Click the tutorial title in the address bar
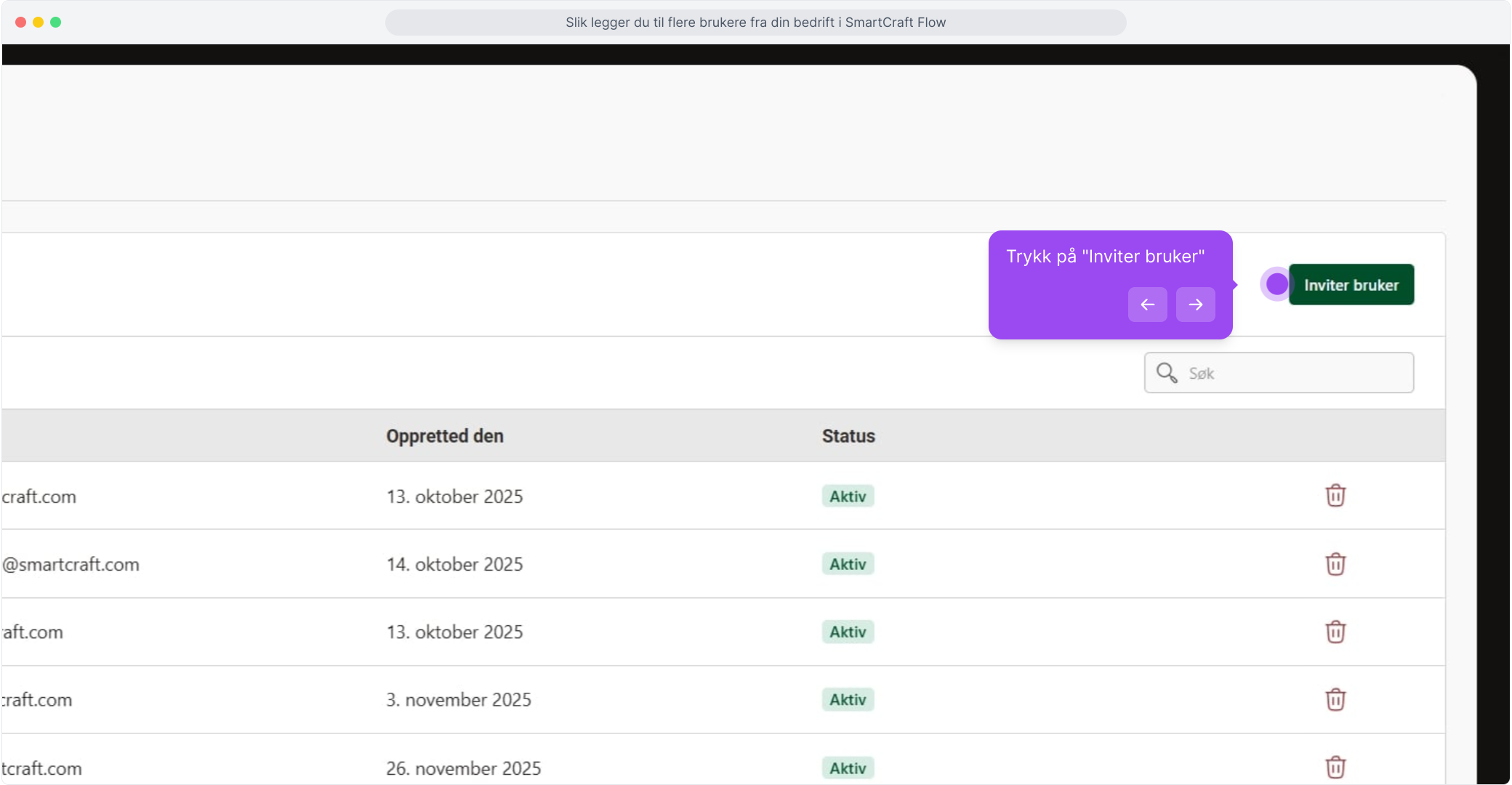Viewport: 1512px width, 785px height. pos(756,23)
